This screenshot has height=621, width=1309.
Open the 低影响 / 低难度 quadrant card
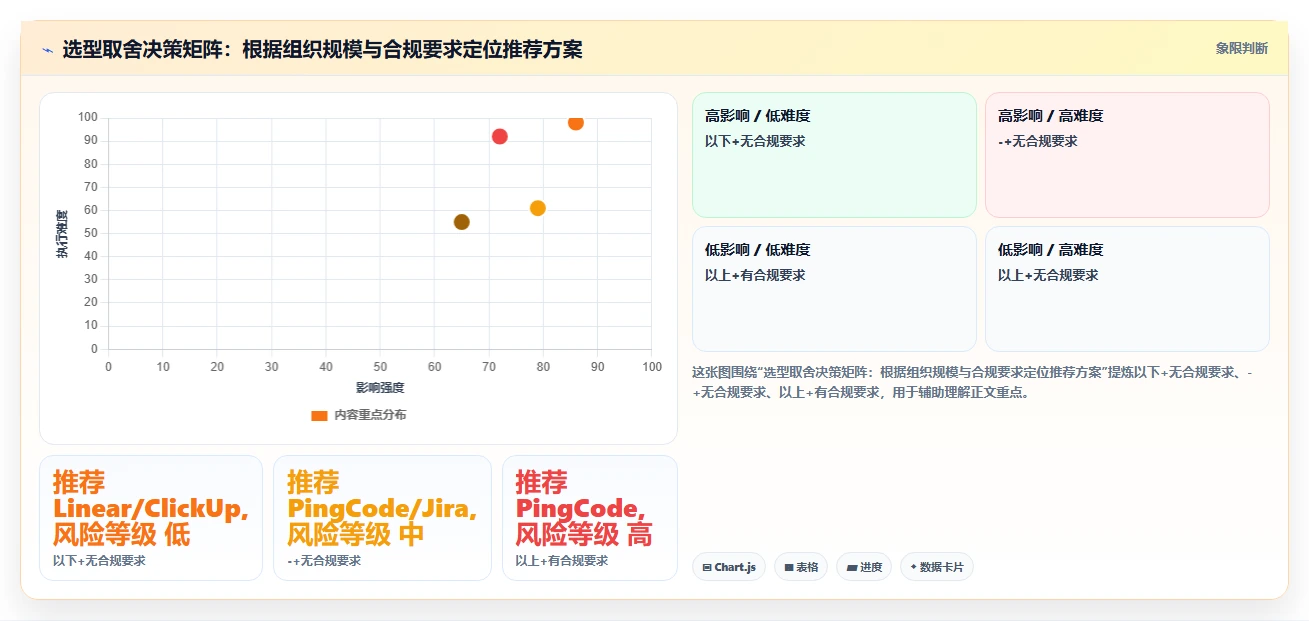(x=834, y=289)
